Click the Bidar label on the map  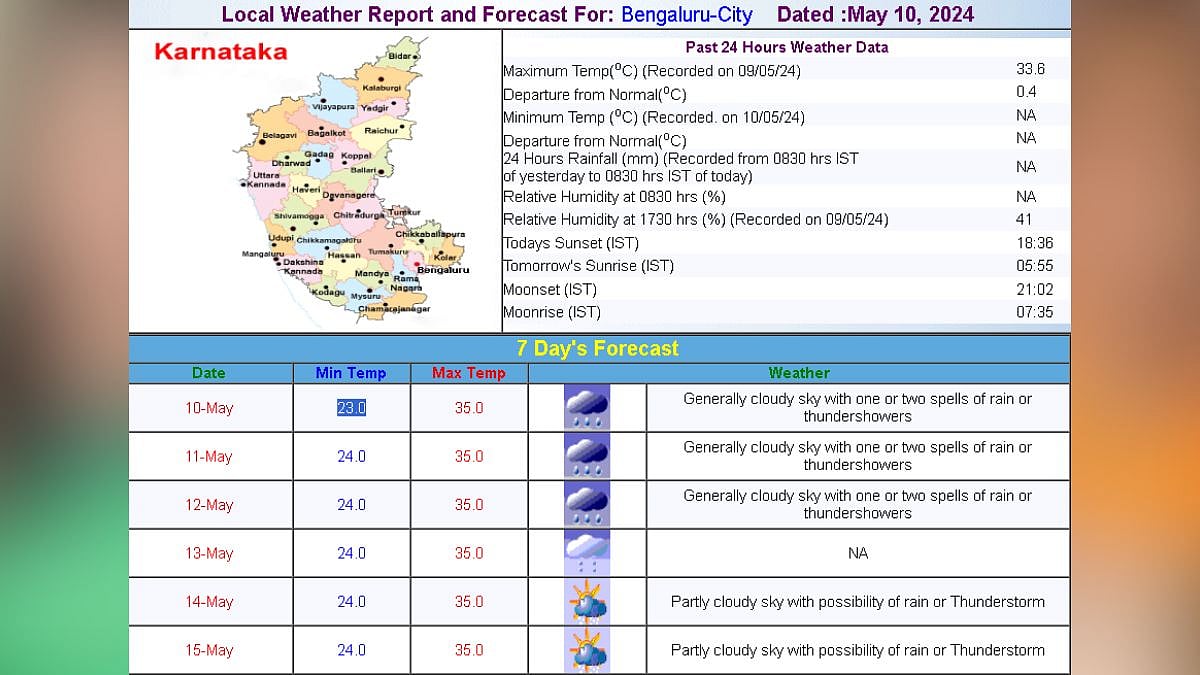(399, 57)
